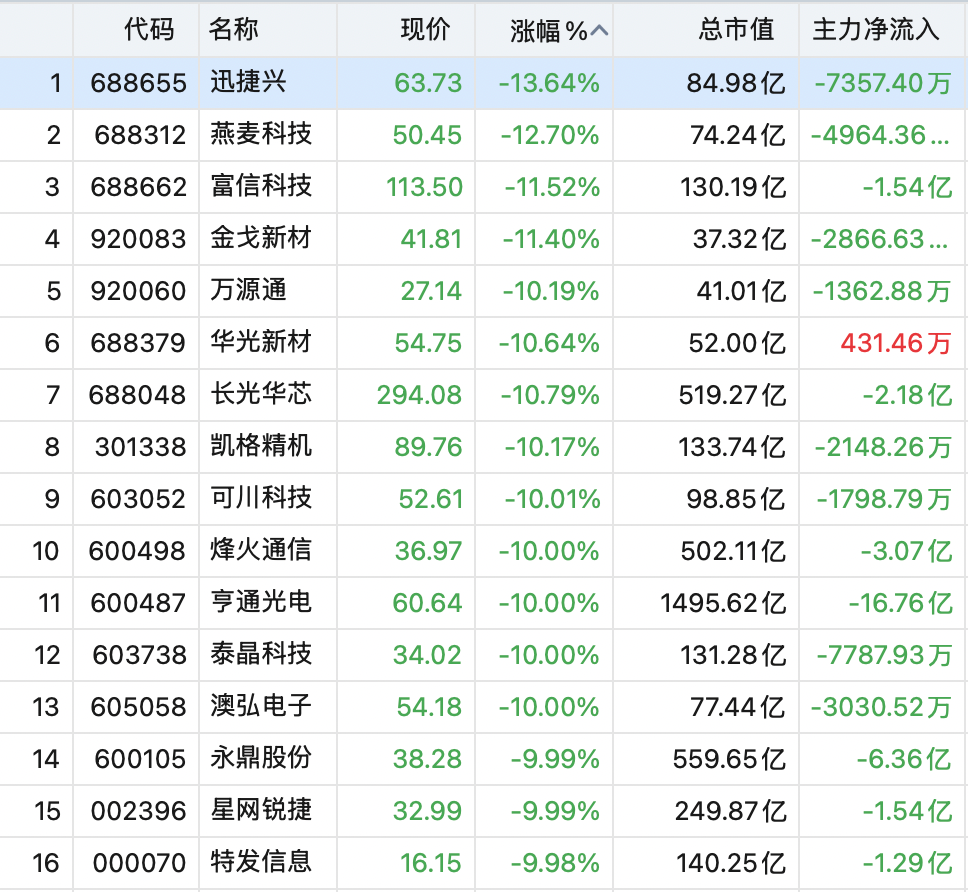
Task: Click stock code 688662
Action: tap(138, 187)
